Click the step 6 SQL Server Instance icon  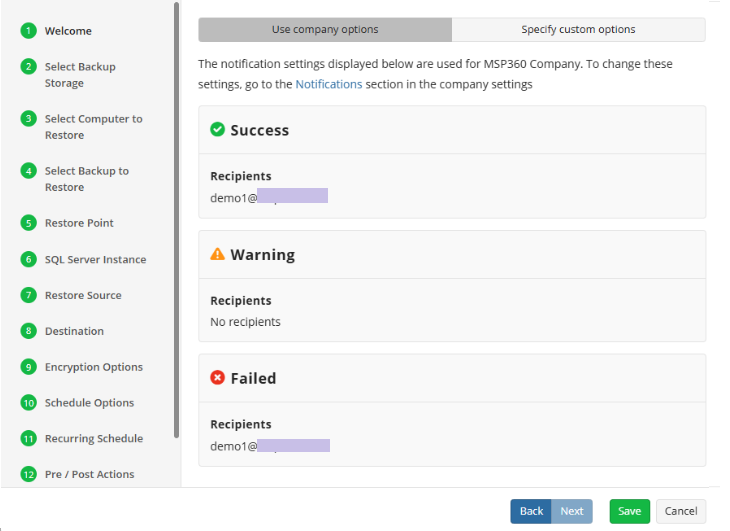[x=28, y=259]
